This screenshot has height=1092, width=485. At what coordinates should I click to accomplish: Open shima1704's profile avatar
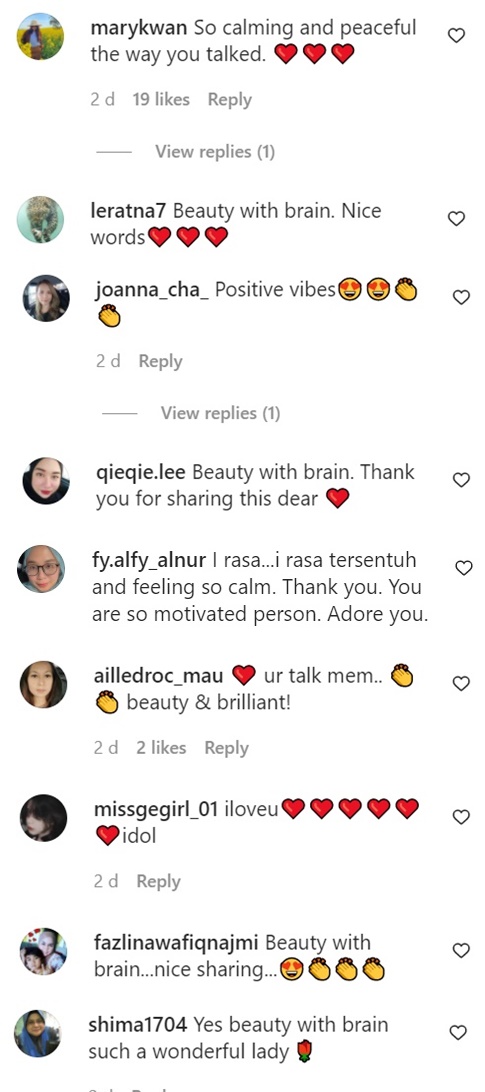click(x=38, y=1034)
